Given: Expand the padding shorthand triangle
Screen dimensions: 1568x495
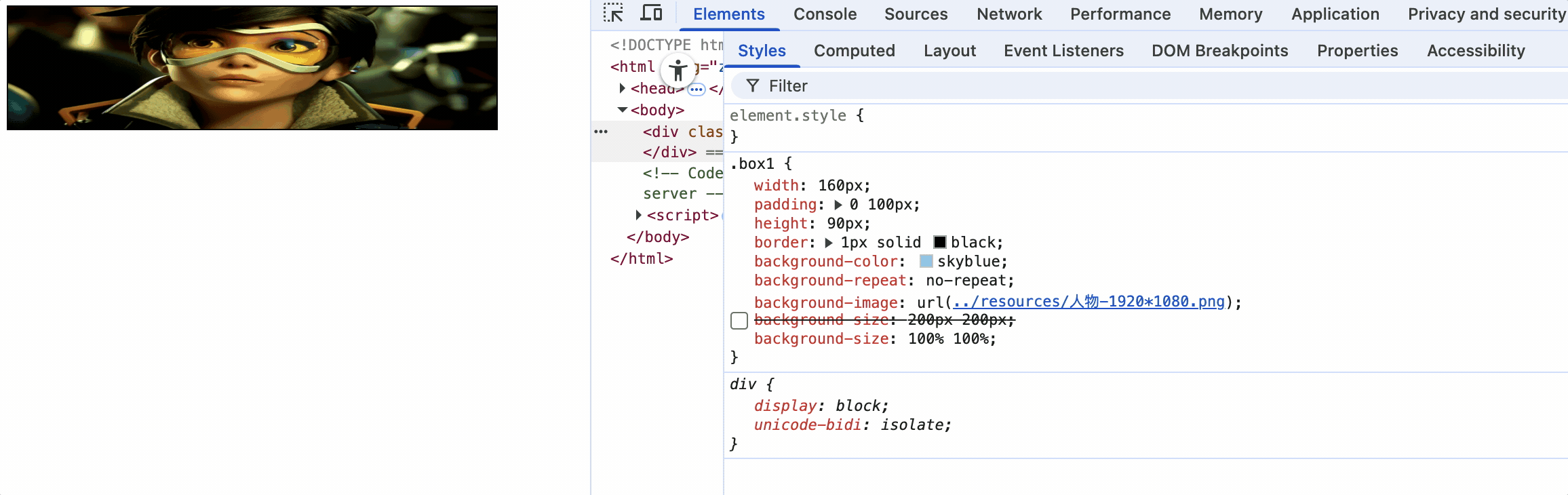Looking at the screenshot, I should 838,204.
